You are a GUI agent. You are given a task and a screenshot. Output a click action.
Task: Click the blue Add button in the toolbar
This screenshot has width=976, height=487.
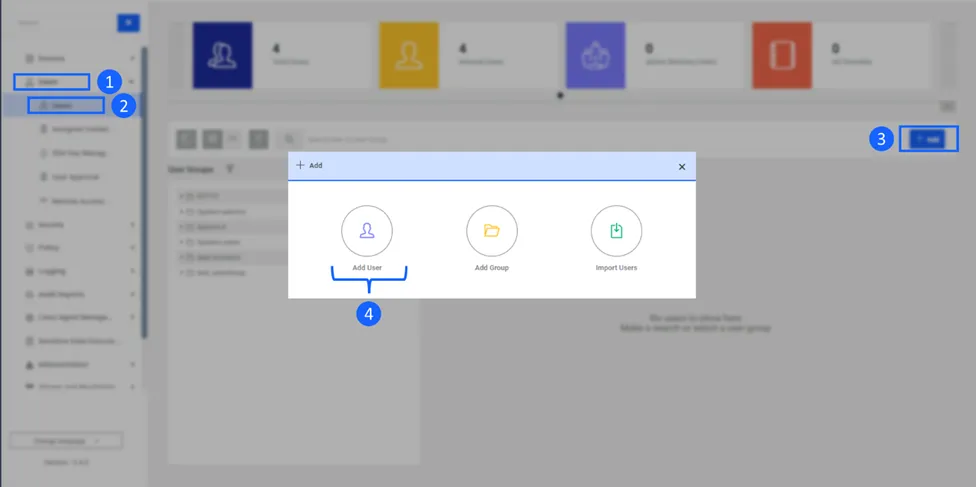coord(927,139)
